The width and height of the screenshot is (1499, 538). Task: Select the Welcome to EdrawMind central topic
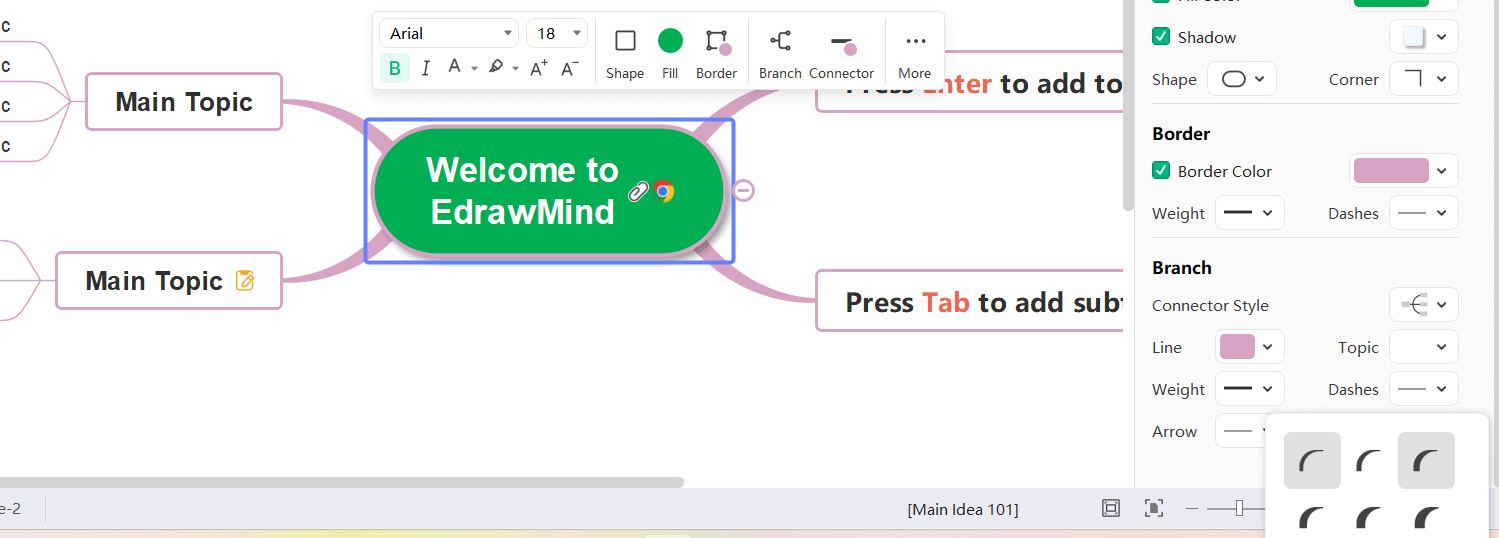(548, 191)
